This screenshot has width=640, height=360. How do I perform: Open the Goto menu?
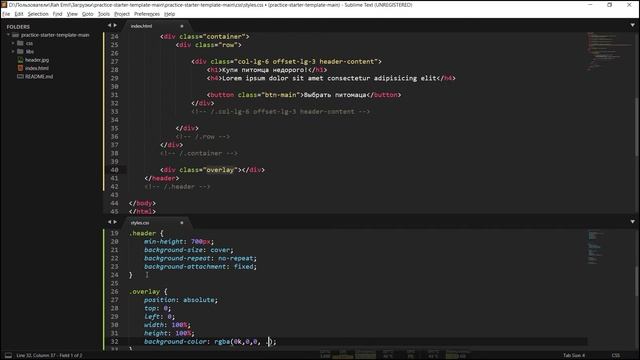[87, 14]
